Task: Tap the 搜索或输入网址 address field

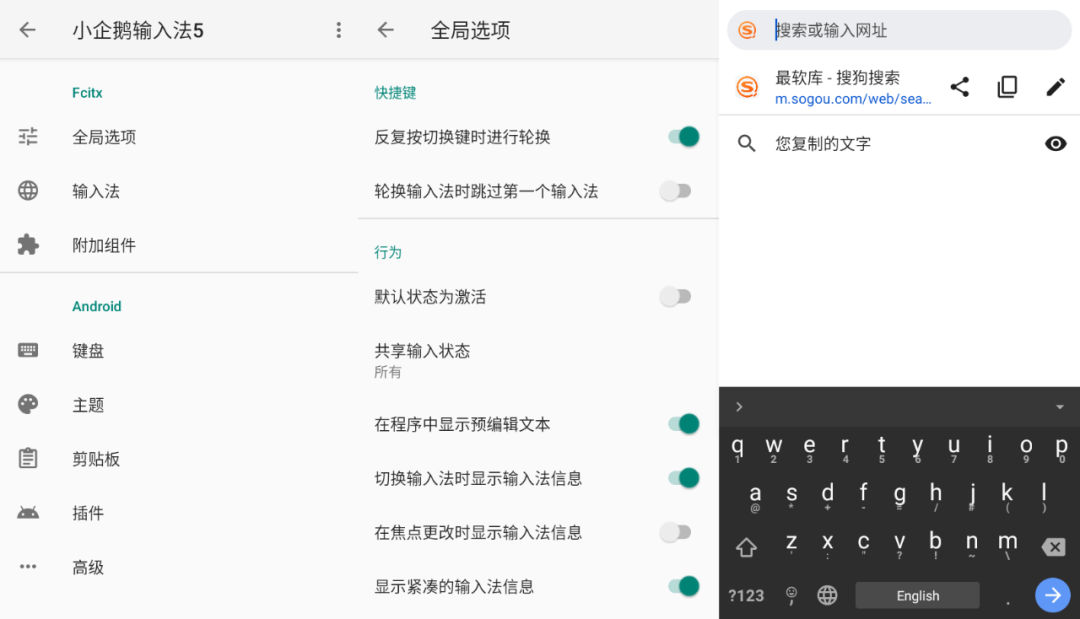Action: point(900,30)
